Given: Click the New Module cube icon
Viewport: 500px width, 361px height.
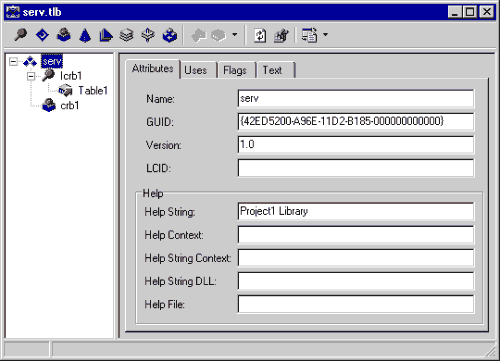Looking at the screenshot, I should point(170,35).
